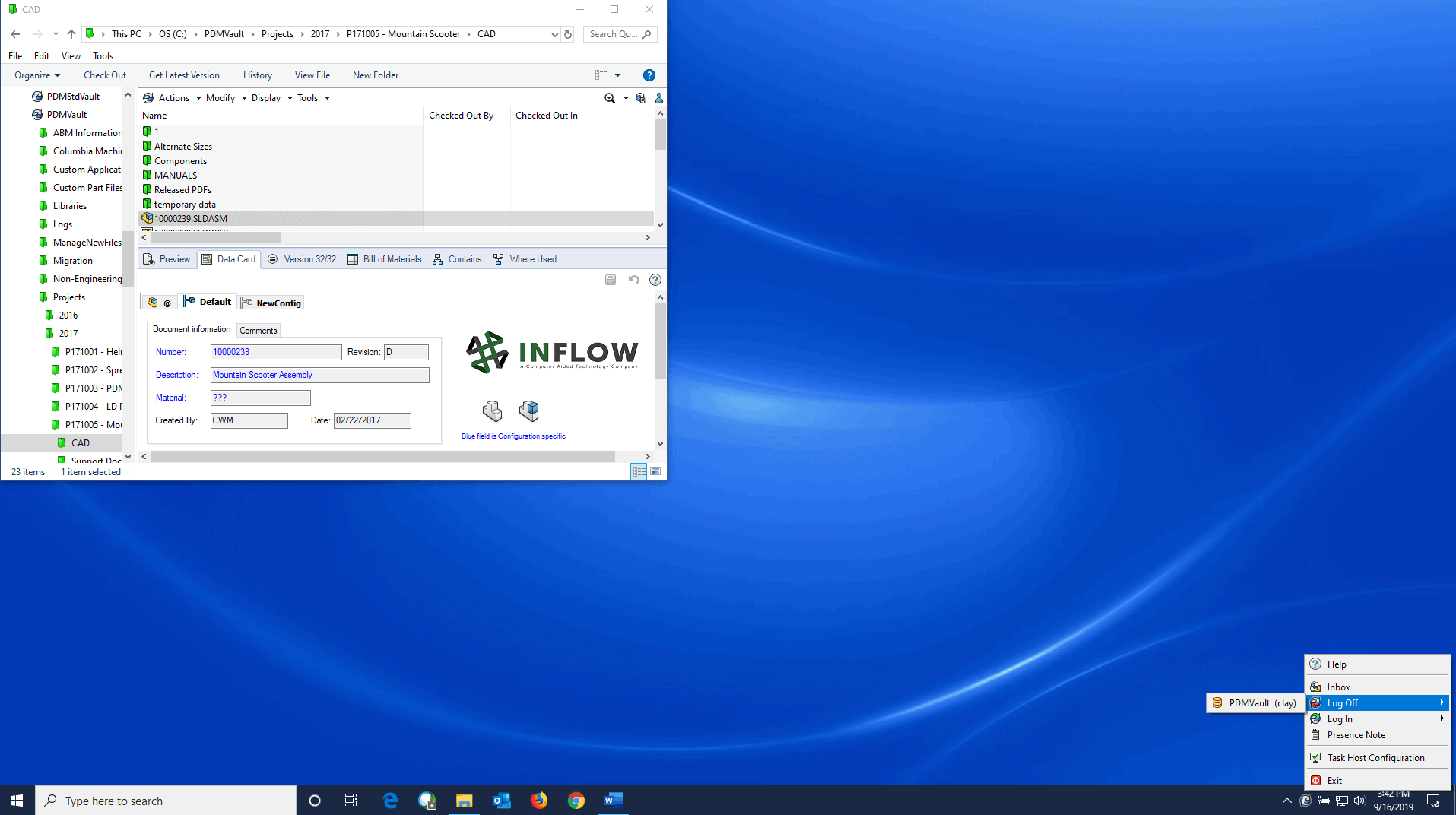Choose Task Host Configuration in tray menu
1456x815 pixels.
pyautogui.click(x=1378, y=758)
